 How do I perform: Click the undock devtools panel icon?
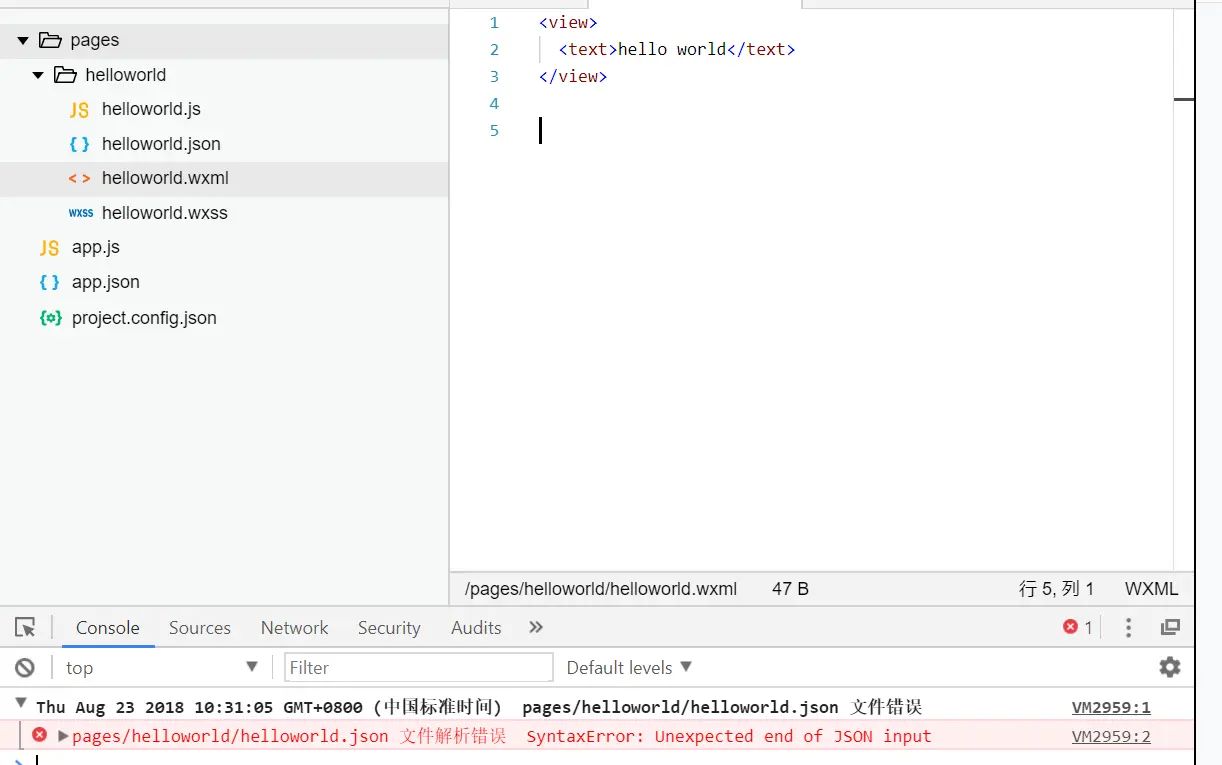pos(1170,627)
